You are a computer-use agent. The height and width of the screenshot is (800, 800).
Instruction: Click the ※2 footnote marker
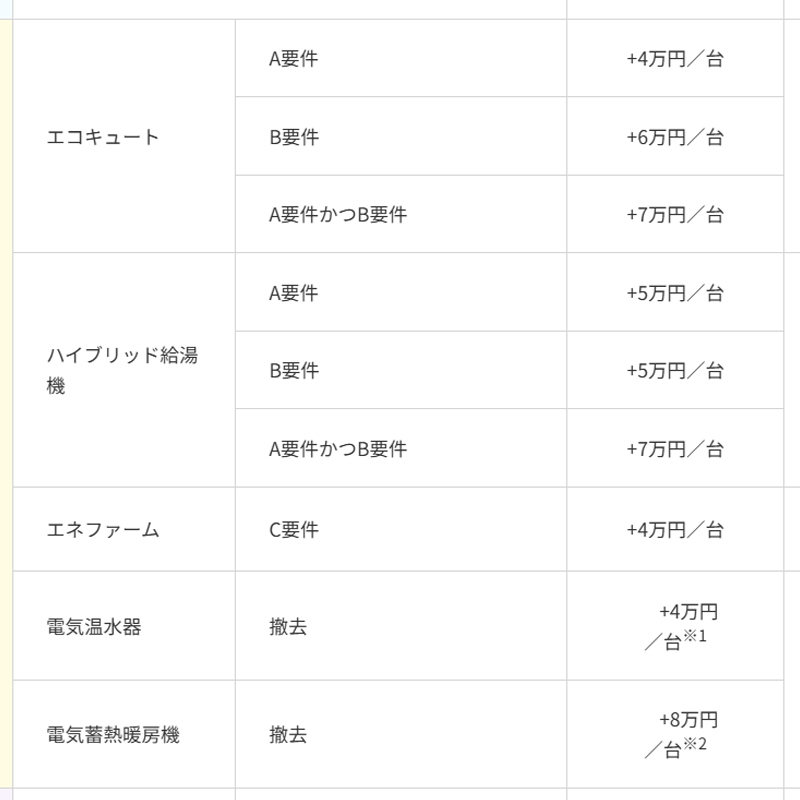695,744
